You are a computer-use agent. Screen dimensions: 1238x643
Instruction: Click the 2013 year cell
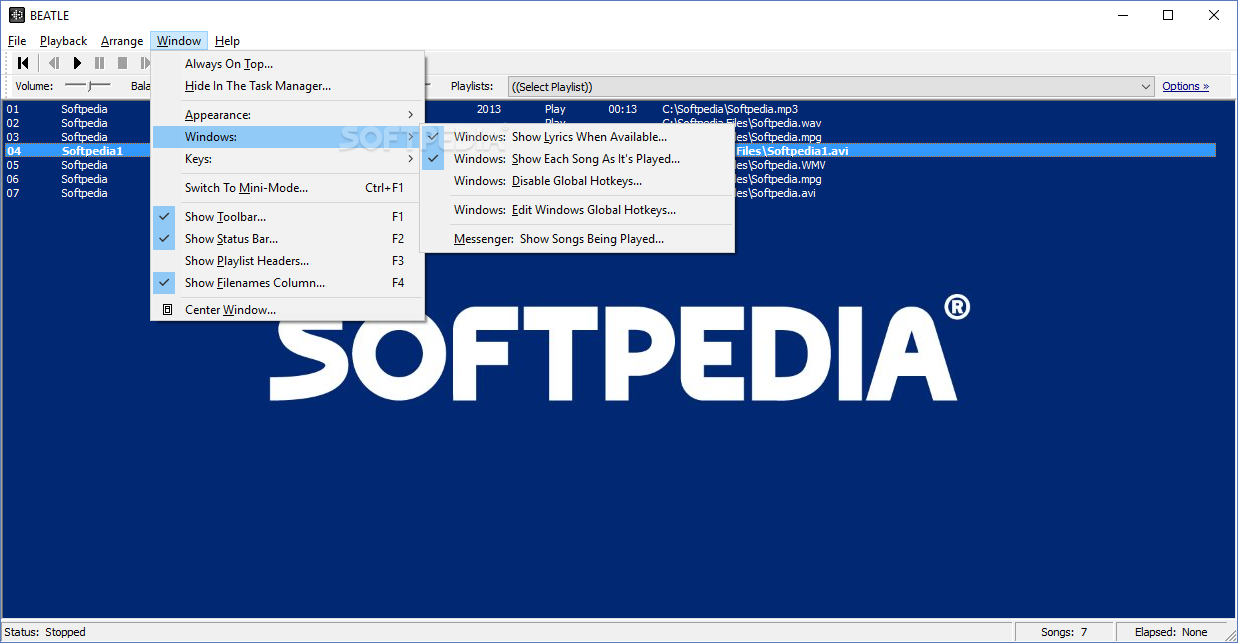click(489, 109)
